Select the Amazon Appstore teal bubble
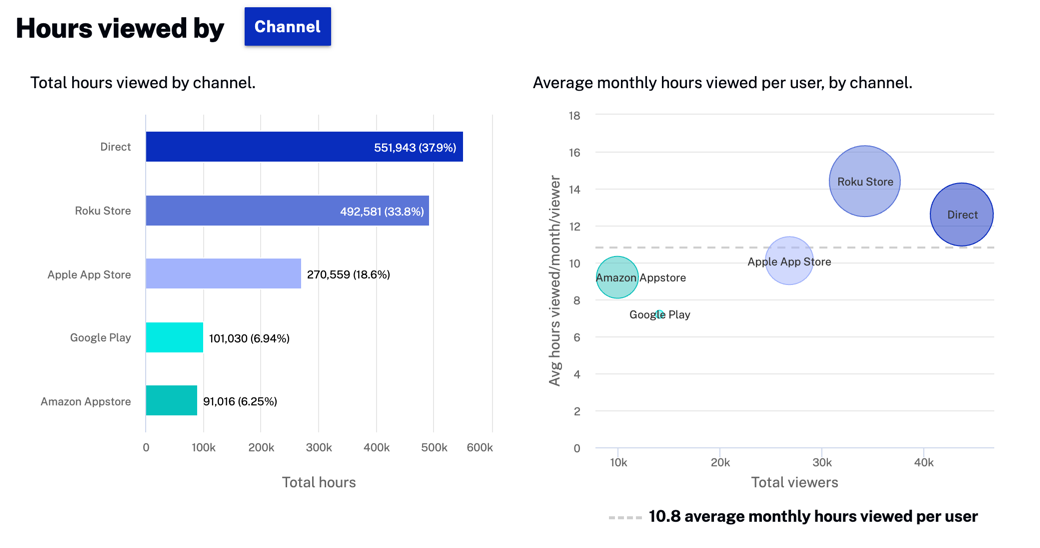1040x548 pixels. 617,277
